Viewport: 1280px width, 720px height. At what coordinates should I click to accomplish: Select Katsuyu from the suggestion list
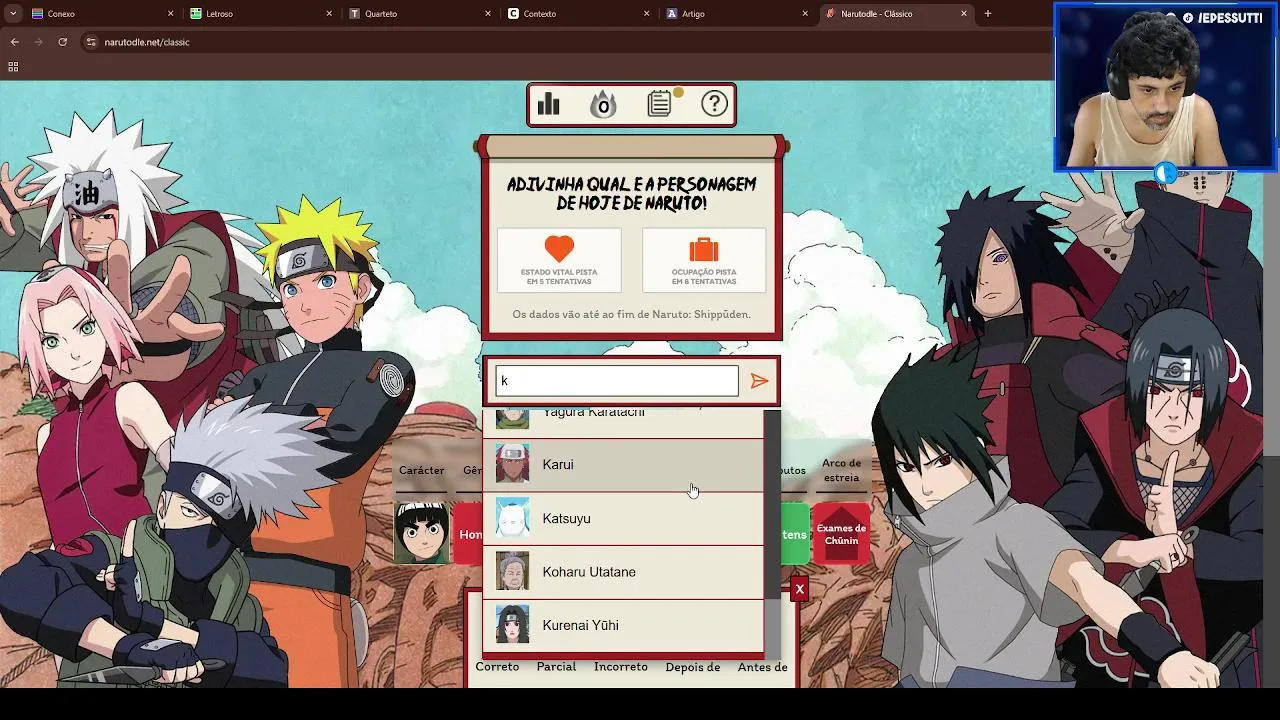[623, 518]
